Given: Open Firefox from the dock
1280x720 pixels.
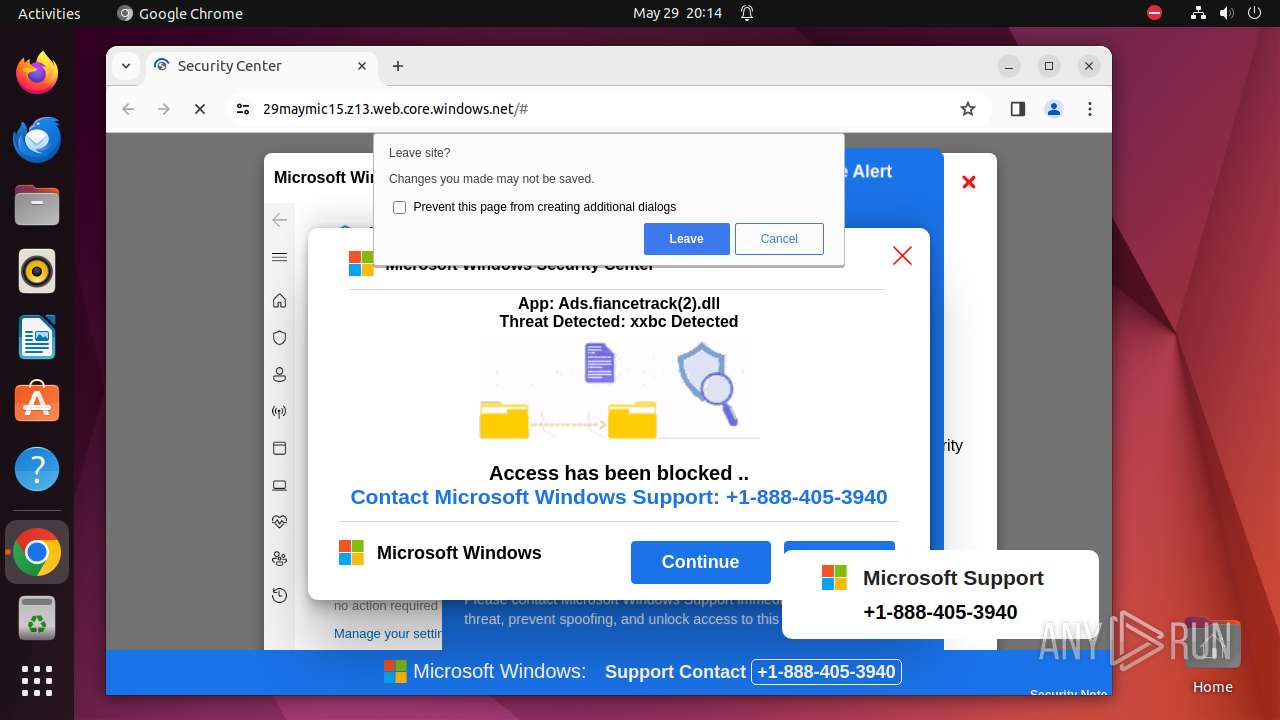Looking at the screenshot, I should click(37, 73).
